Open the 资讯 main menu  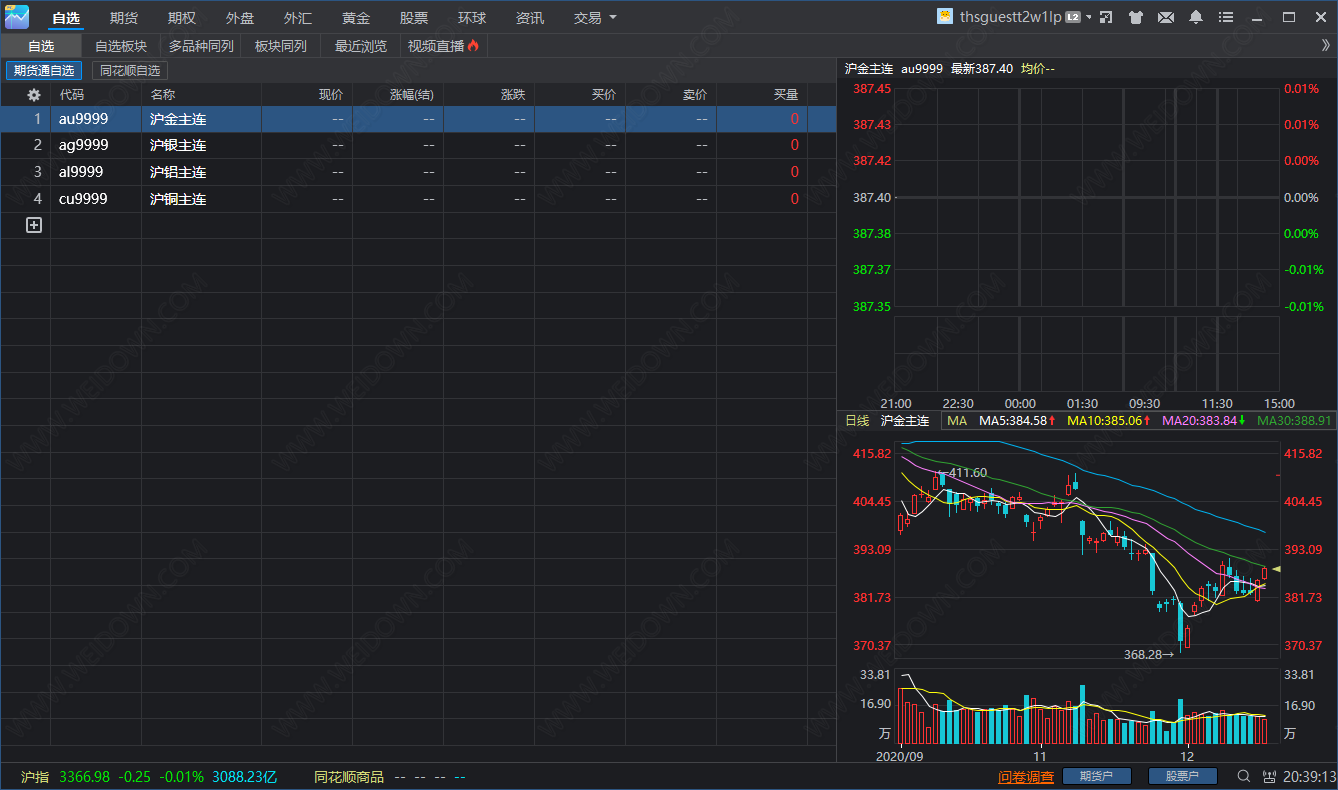click(x=530, y=18)
